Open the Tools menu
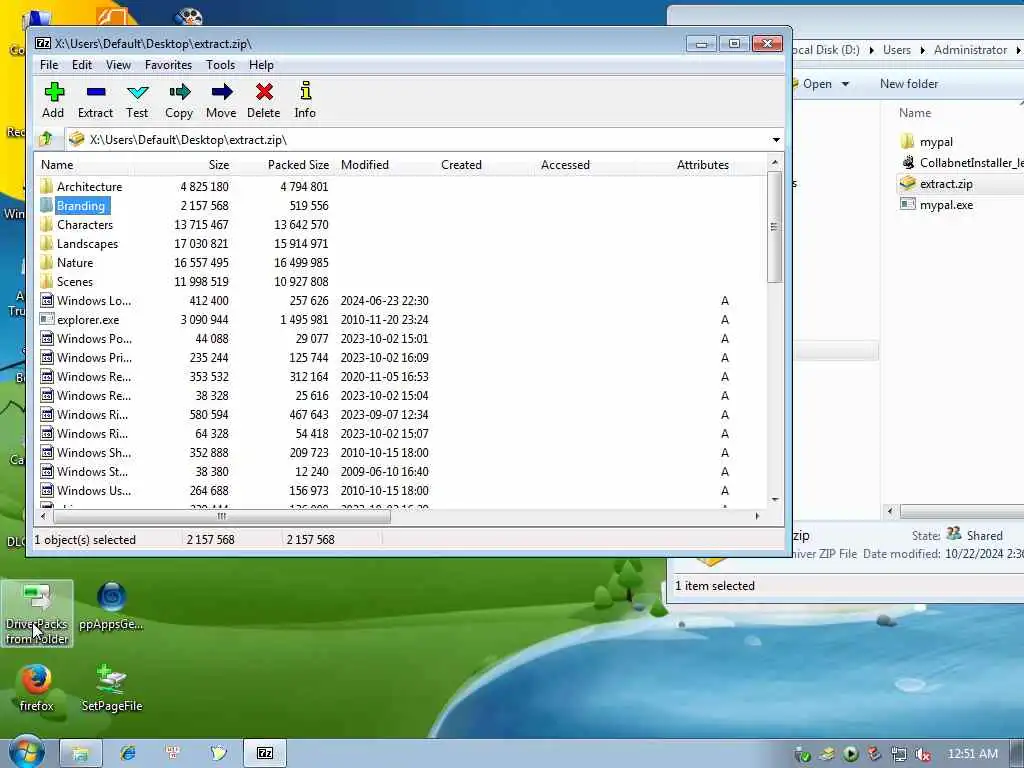 pyautogui.click(x=221, y=65)
